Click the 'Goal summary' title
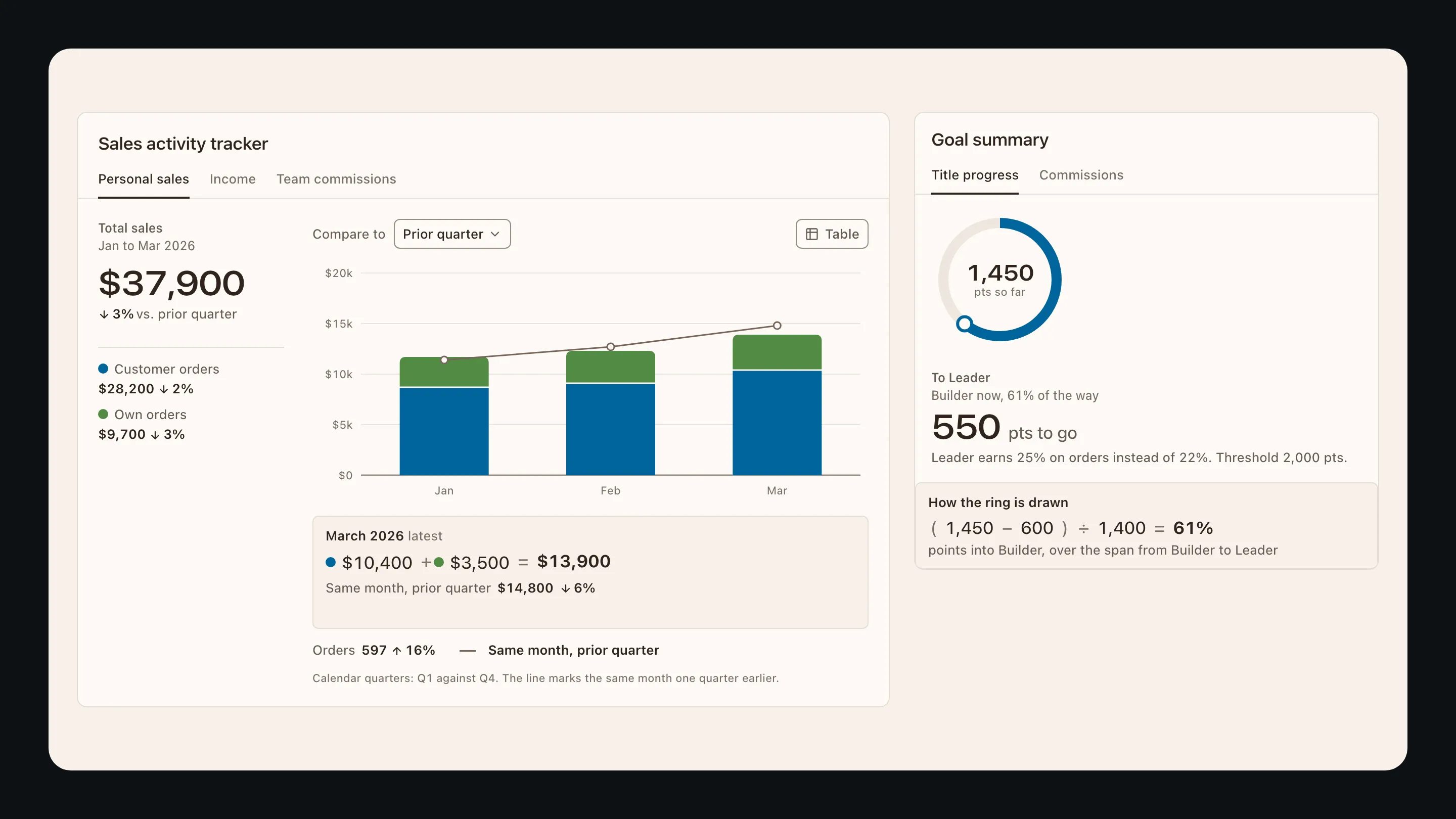Image resolution: width=1456 pixels, height=819 pixels. click(990, 140)
